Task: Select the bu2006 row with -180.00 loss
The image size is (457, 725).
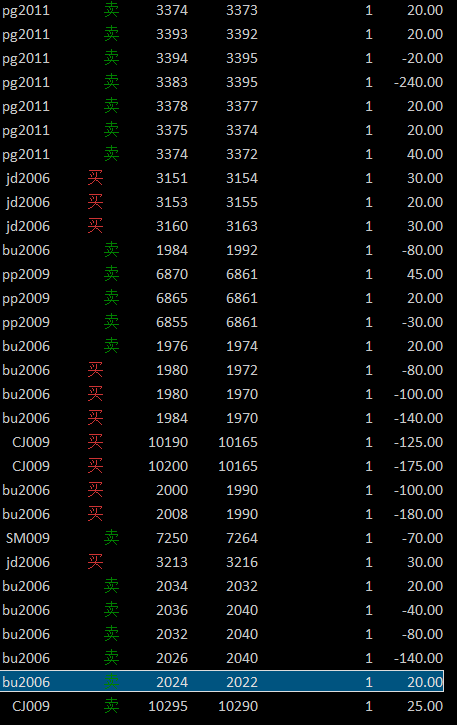Action: (222, 514)
